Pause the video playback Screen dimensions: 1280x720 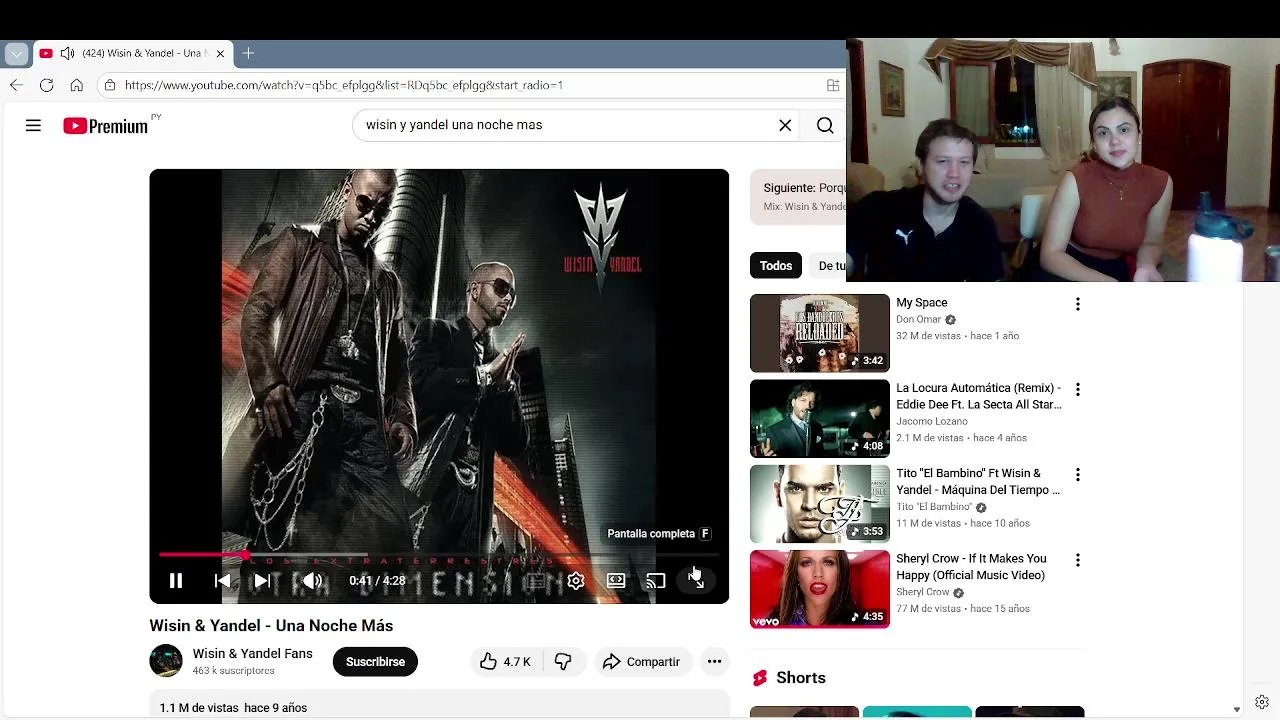tap(175, 581)
